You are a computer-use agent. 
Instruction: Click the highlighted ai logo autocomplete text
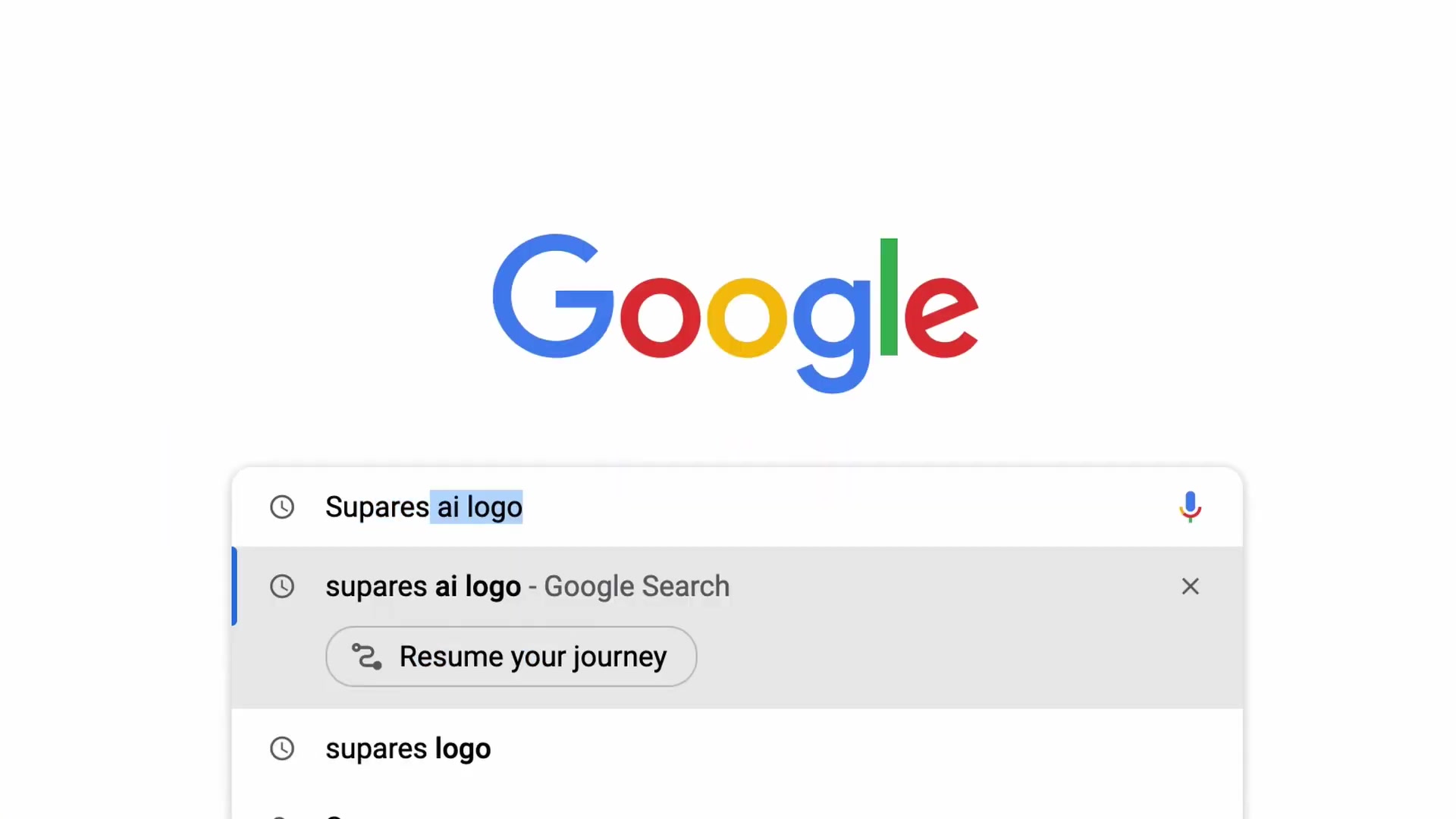click(477, 507)
